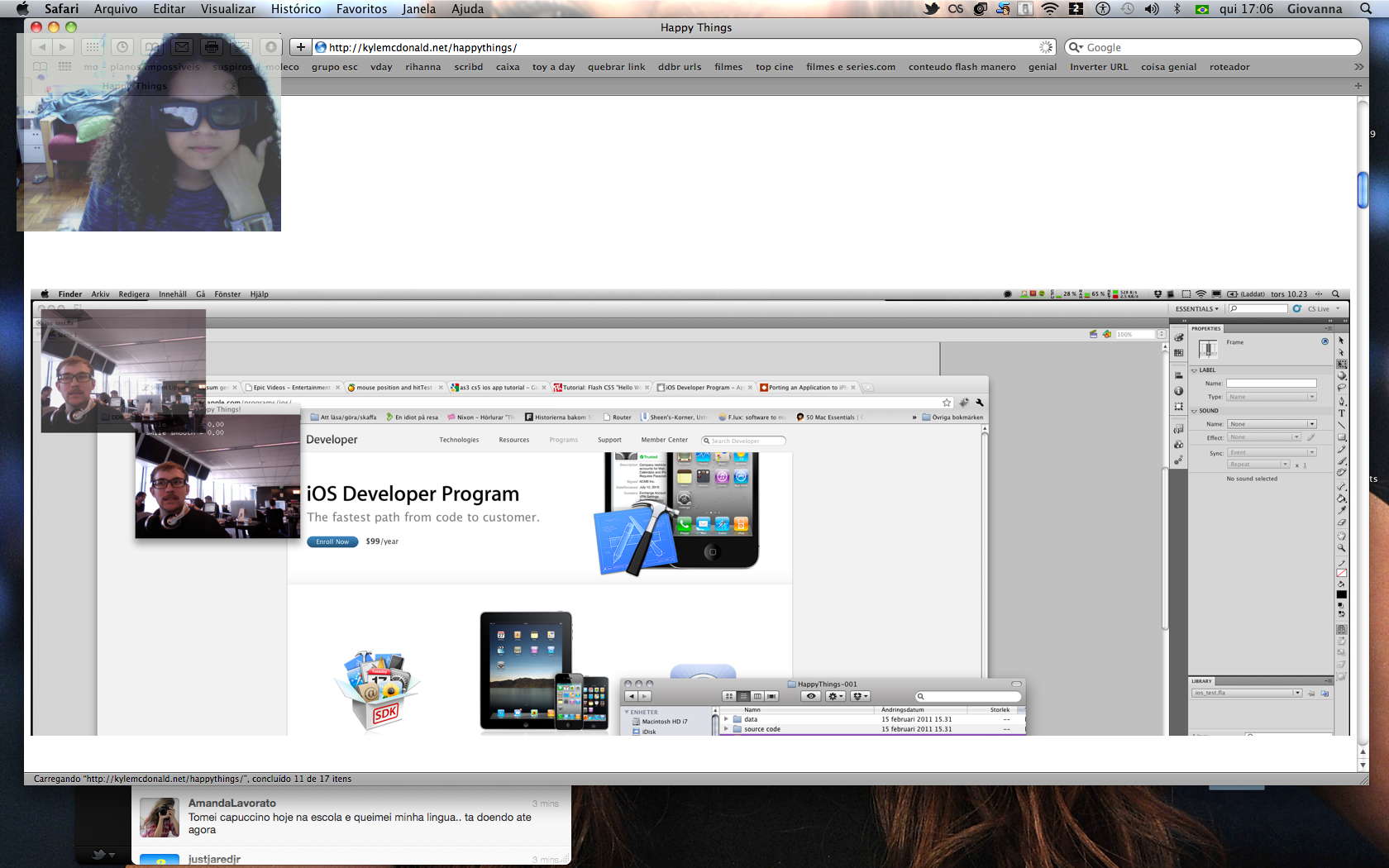The height and width of the screenshot is (868, 1389).
Task: Open Google search engine dropdown
Action: 1076,47
